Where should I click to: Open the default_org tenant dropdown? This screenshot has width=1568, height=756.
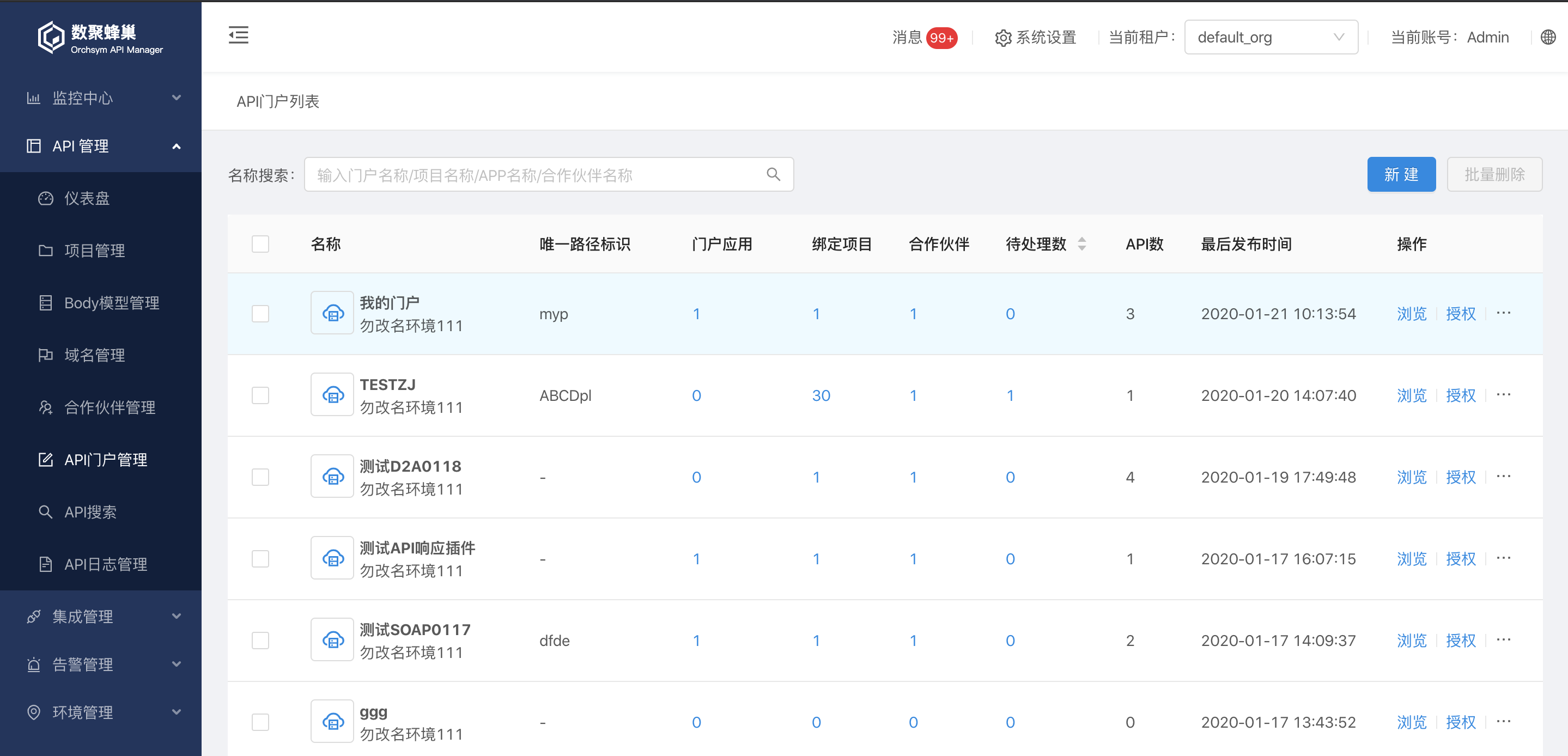tap(1271, 38)
